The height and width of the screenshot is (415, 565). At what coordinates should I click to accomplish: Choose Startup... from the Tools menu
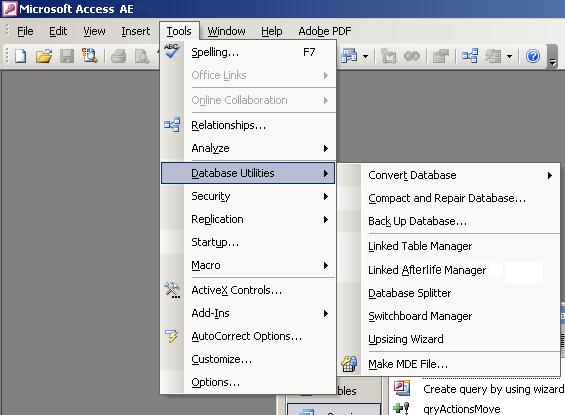(x=248, y=242)
